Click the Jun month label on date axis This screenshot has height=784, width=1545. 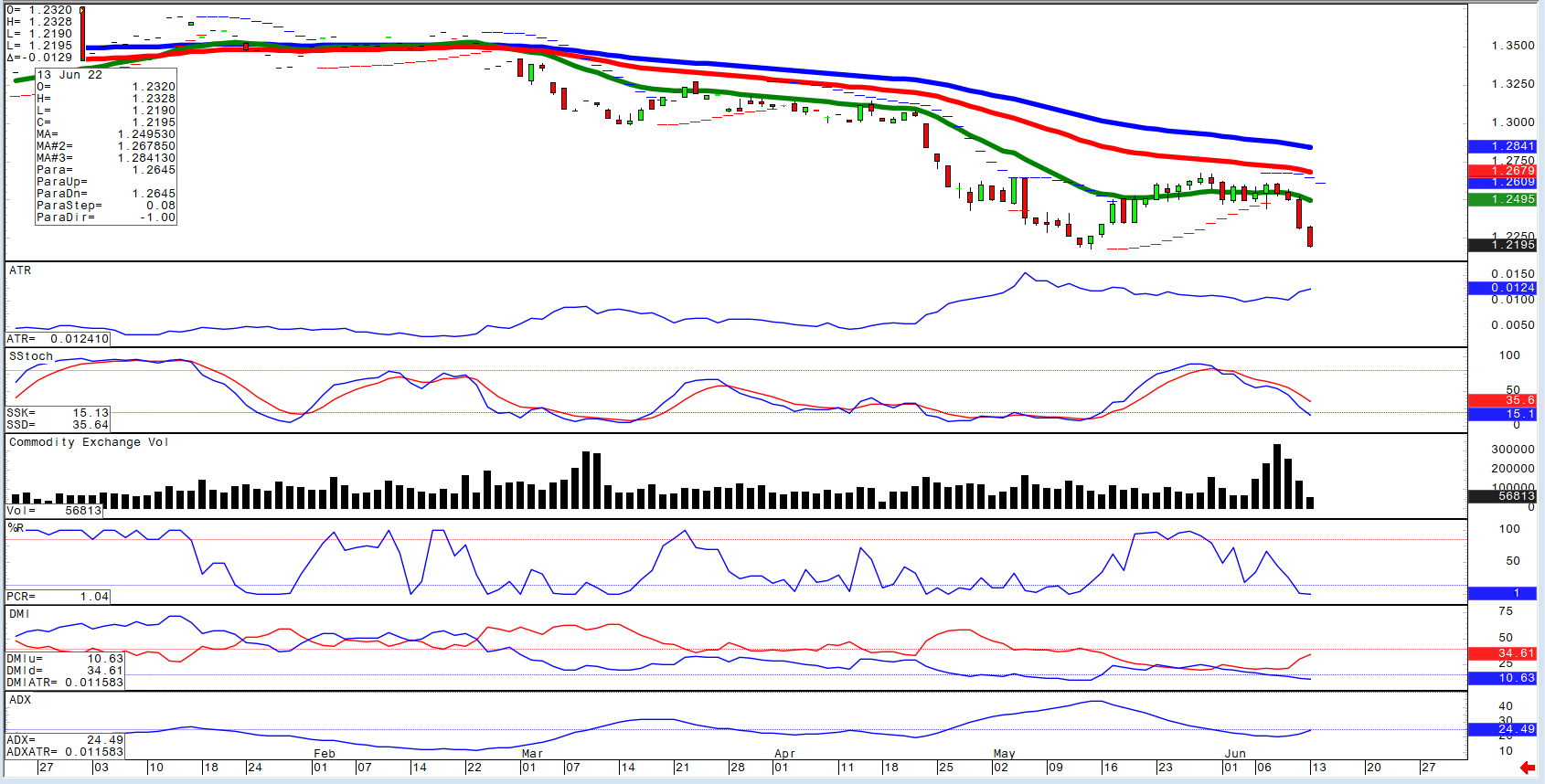coord(1235,754)
